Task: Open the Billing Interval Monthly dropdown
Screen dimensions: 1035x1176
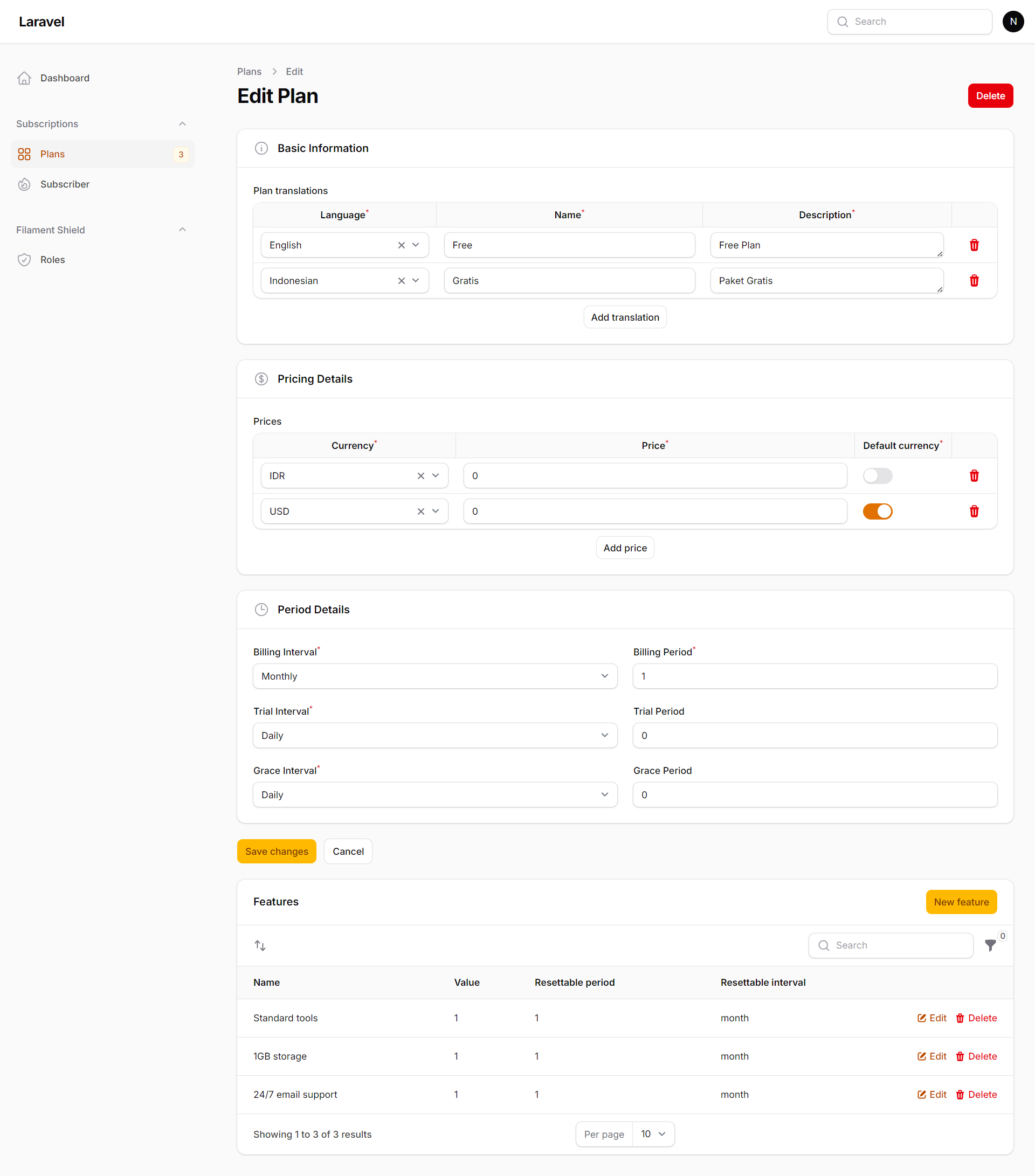Action: click(x=435, y=676)
